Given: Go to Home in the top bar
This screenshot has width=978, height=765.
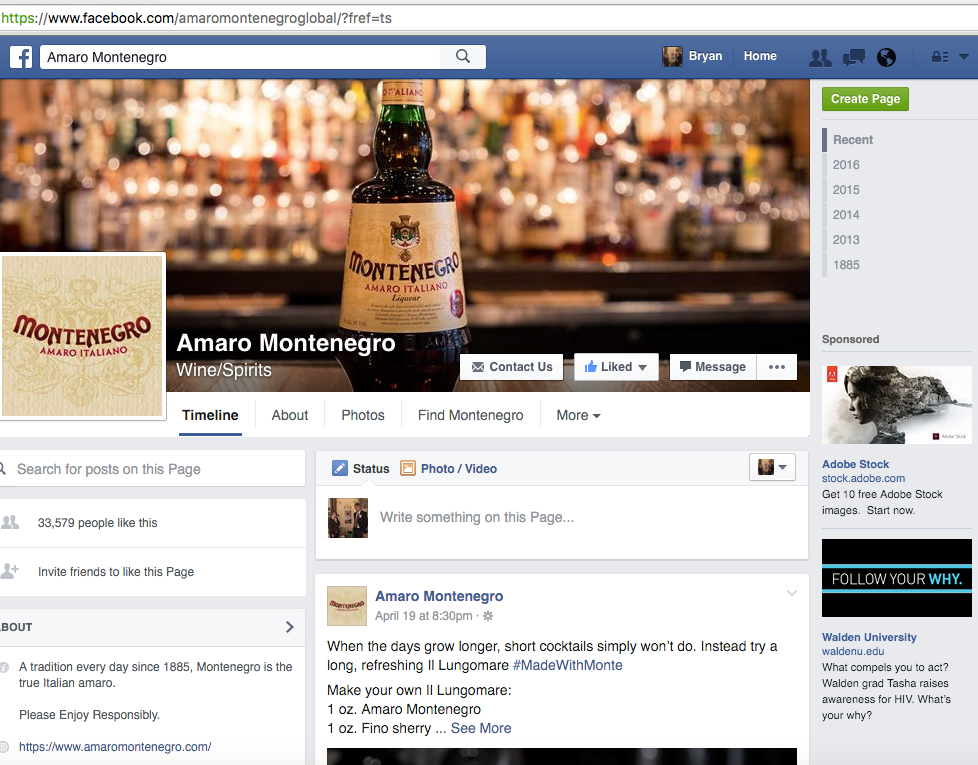Looking at the screenshot, I should click(x=760, y=56).
